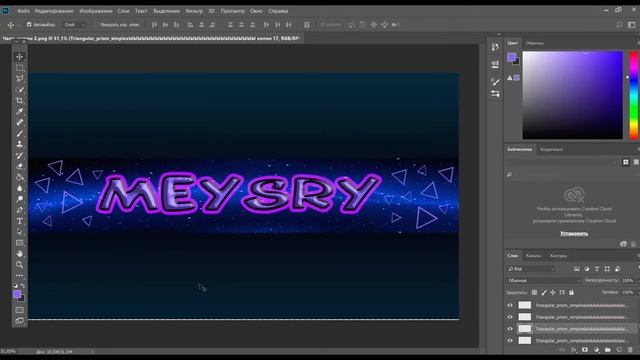Toggle the Auto-Select checkbox
Image resolution: width=640 pixels, height=360 pixels.
pyautogui.click(x=29, y=25)
